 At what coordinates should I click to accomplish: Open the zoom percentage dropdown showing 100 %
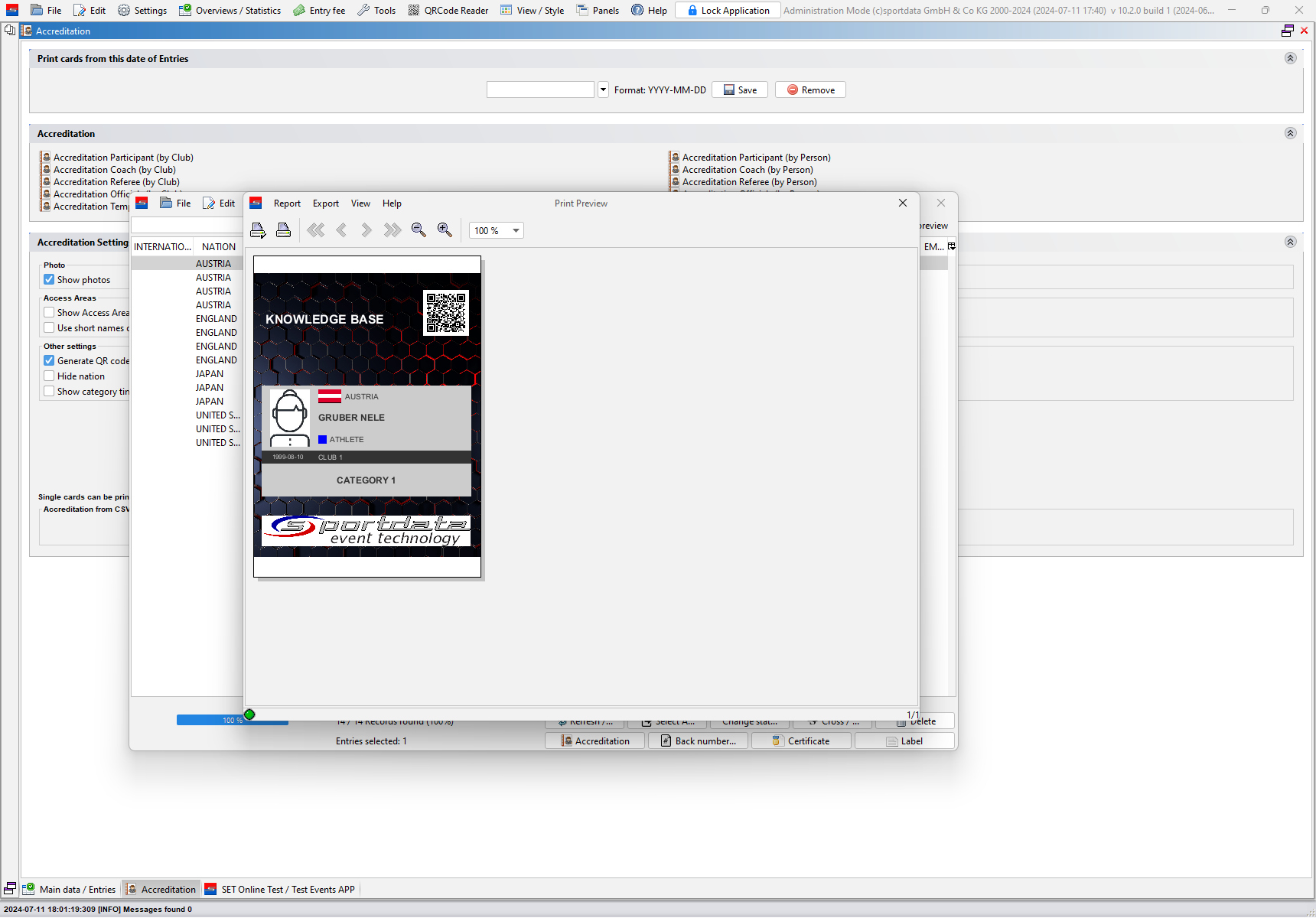tap(497, 230)
